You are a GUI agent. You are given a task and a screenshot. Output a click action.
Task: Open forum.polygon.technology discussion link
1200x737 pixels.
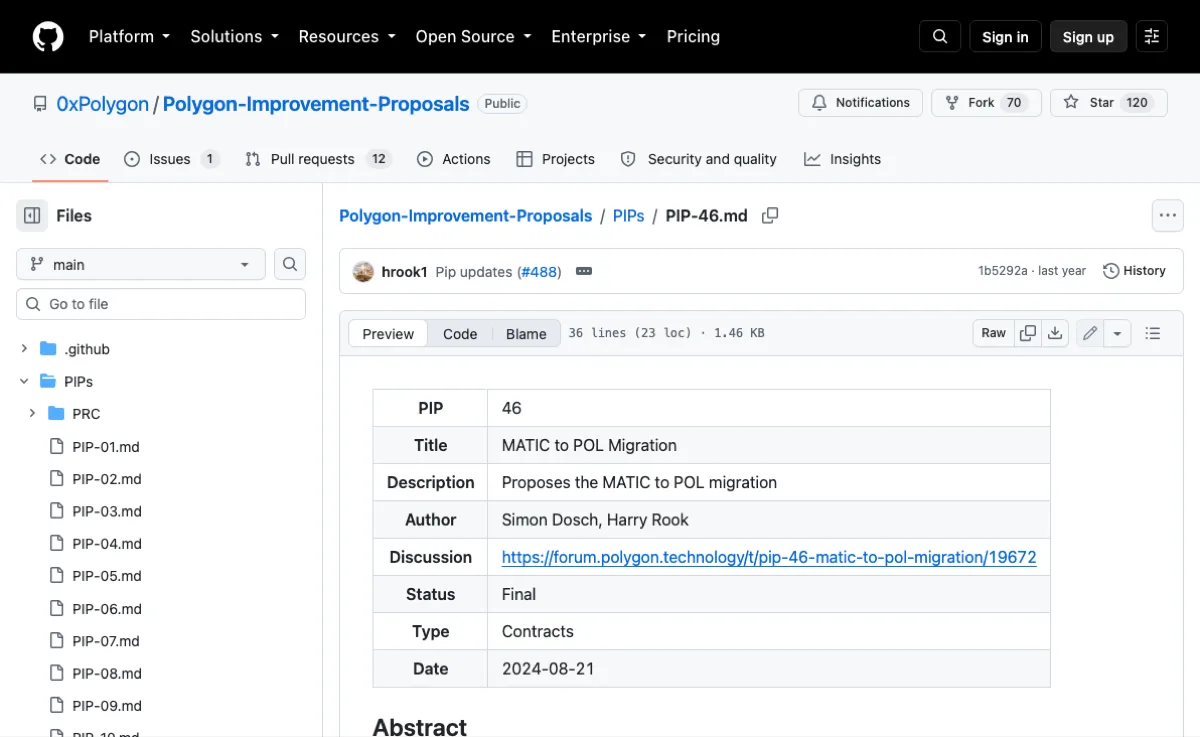pos(769,557)
